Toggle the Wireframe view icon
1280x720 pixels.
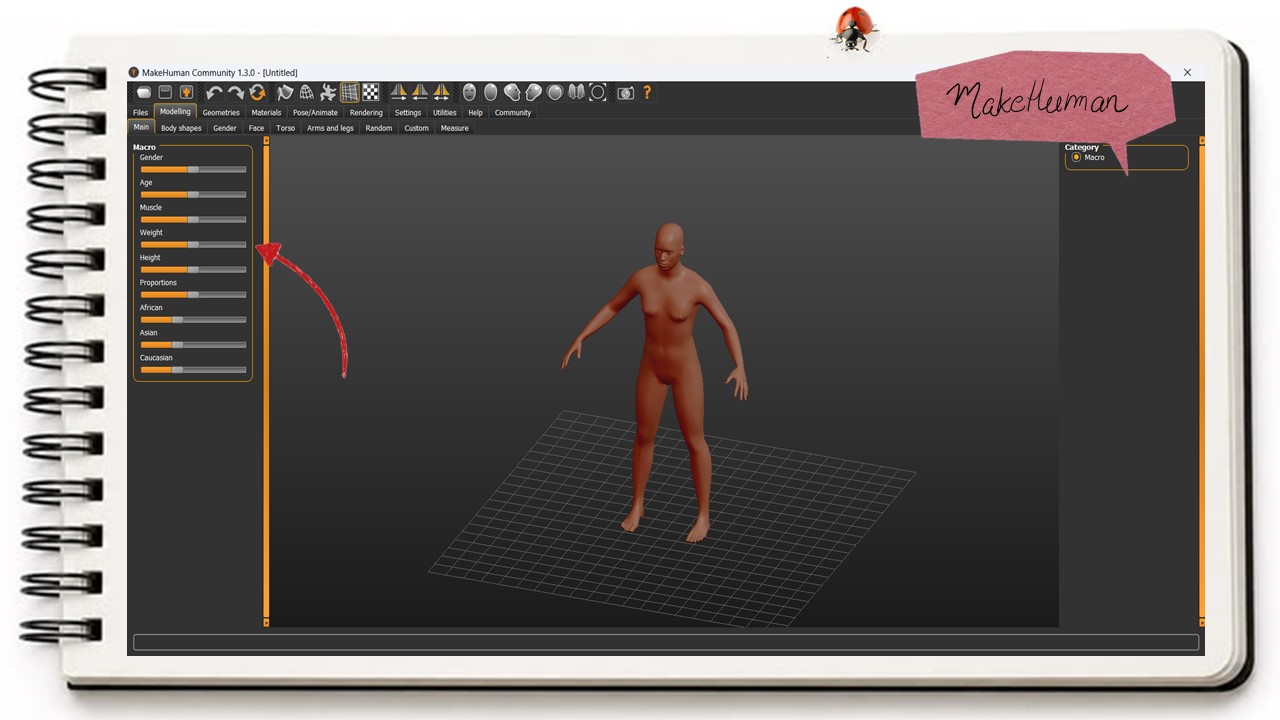click(306, 93)
